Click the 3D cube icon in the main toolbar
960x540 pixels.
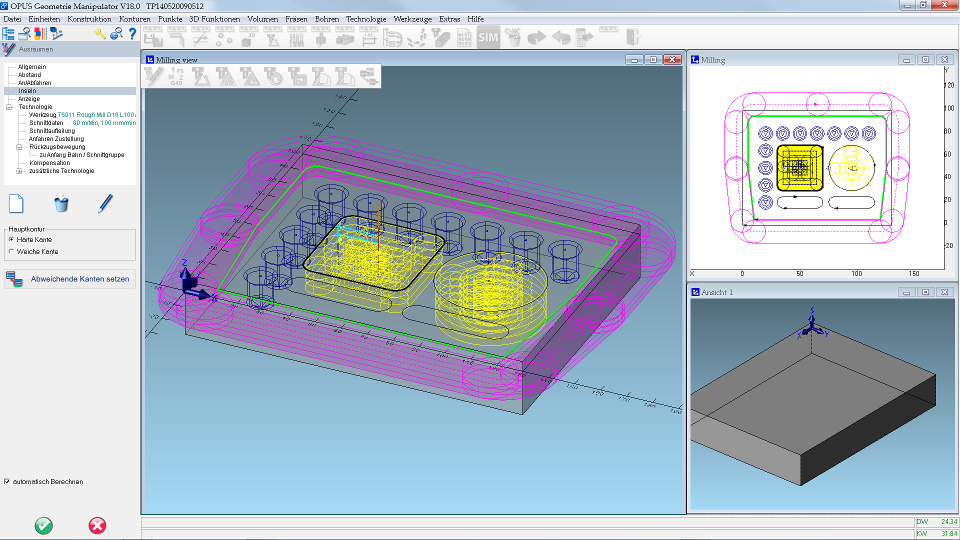pos(249,37)
